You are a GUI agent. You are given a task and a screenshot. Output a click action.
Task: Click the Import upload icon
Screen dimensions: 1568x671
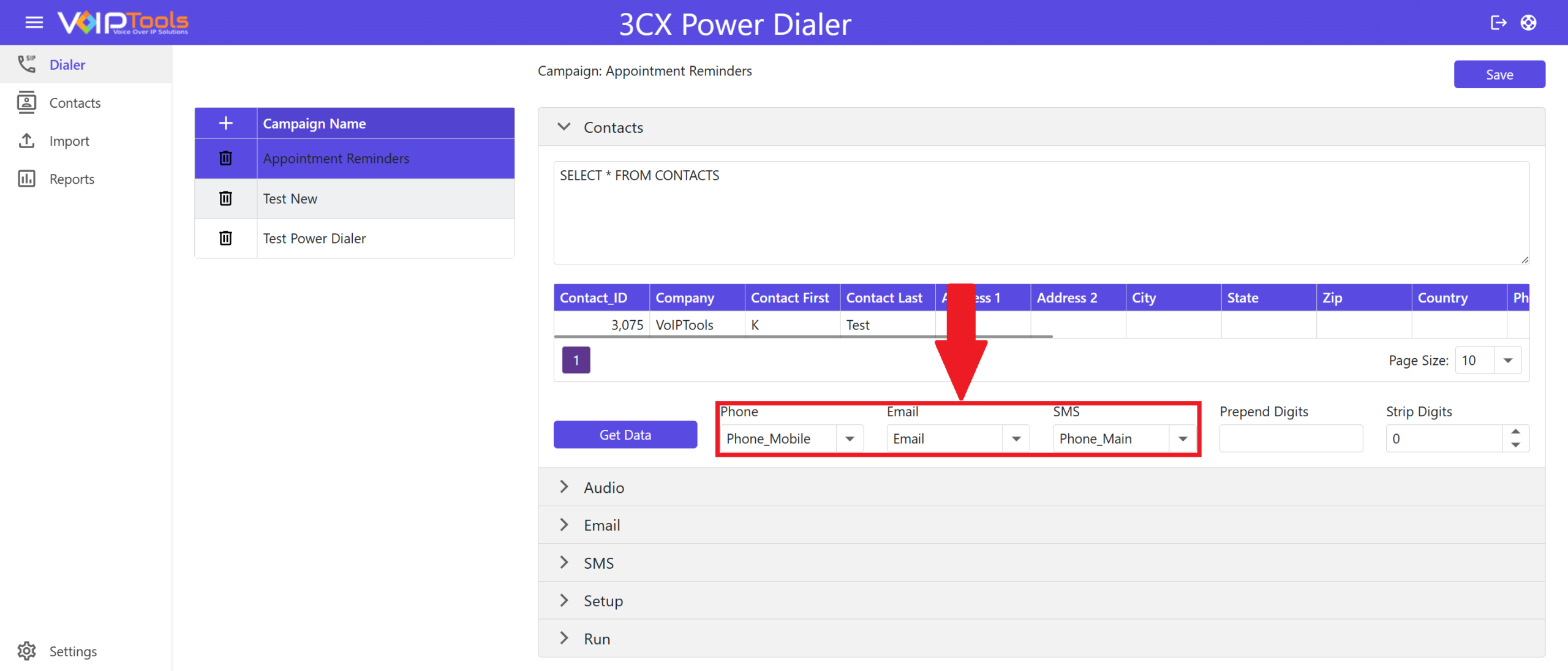point(27,141)
